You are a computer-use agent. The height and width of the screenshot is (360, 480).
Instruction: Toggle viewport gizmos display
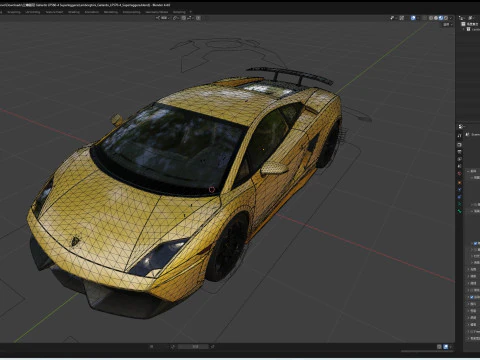402,18
